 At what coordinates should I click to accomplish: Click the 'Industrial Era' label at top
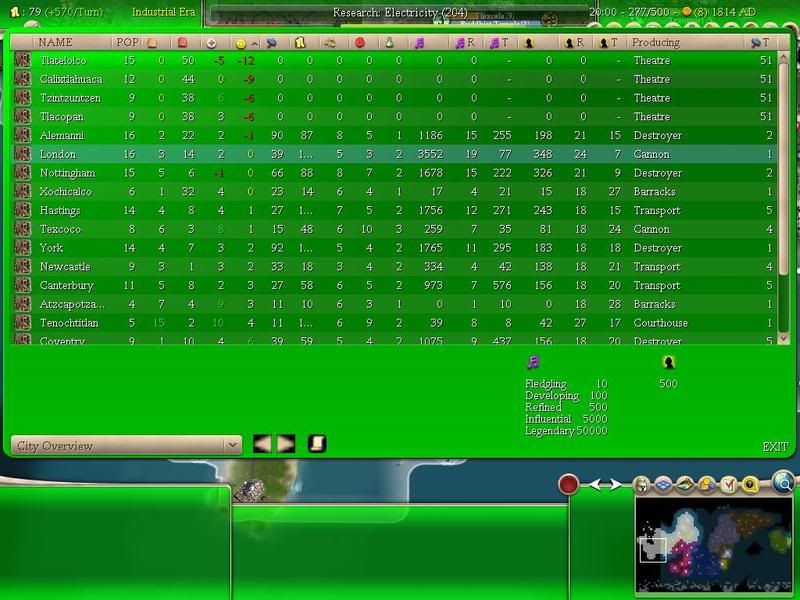coord(163,12)
